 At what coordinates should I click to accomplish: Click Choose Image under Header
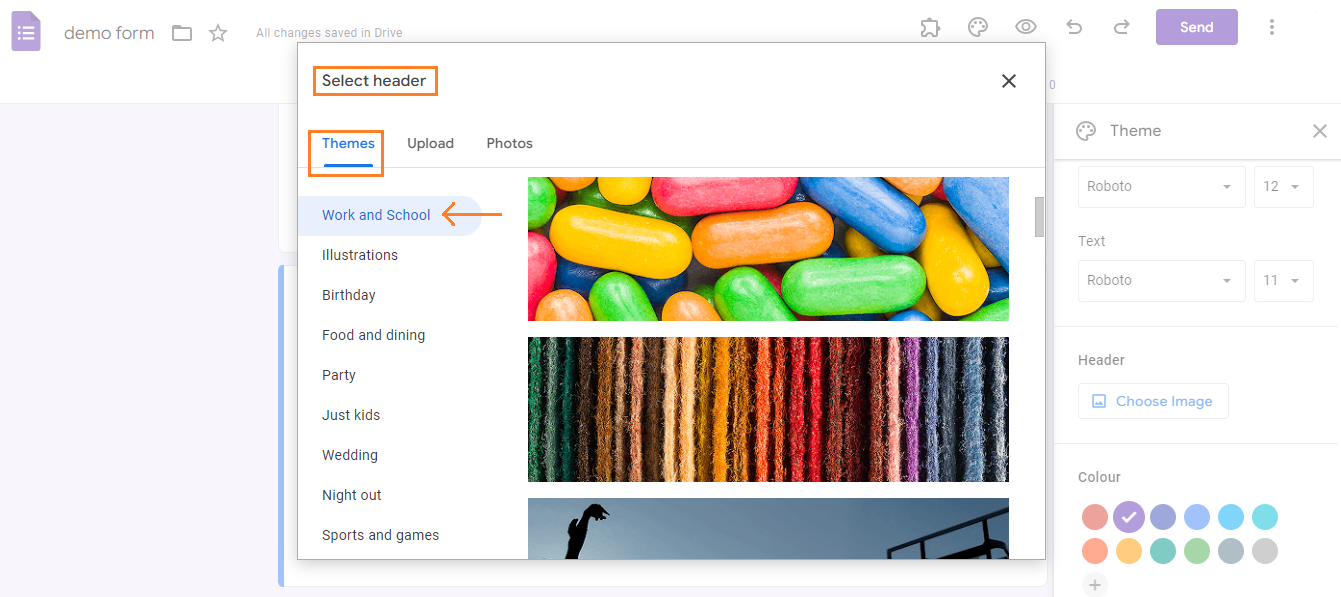(x=1153, y=400)
